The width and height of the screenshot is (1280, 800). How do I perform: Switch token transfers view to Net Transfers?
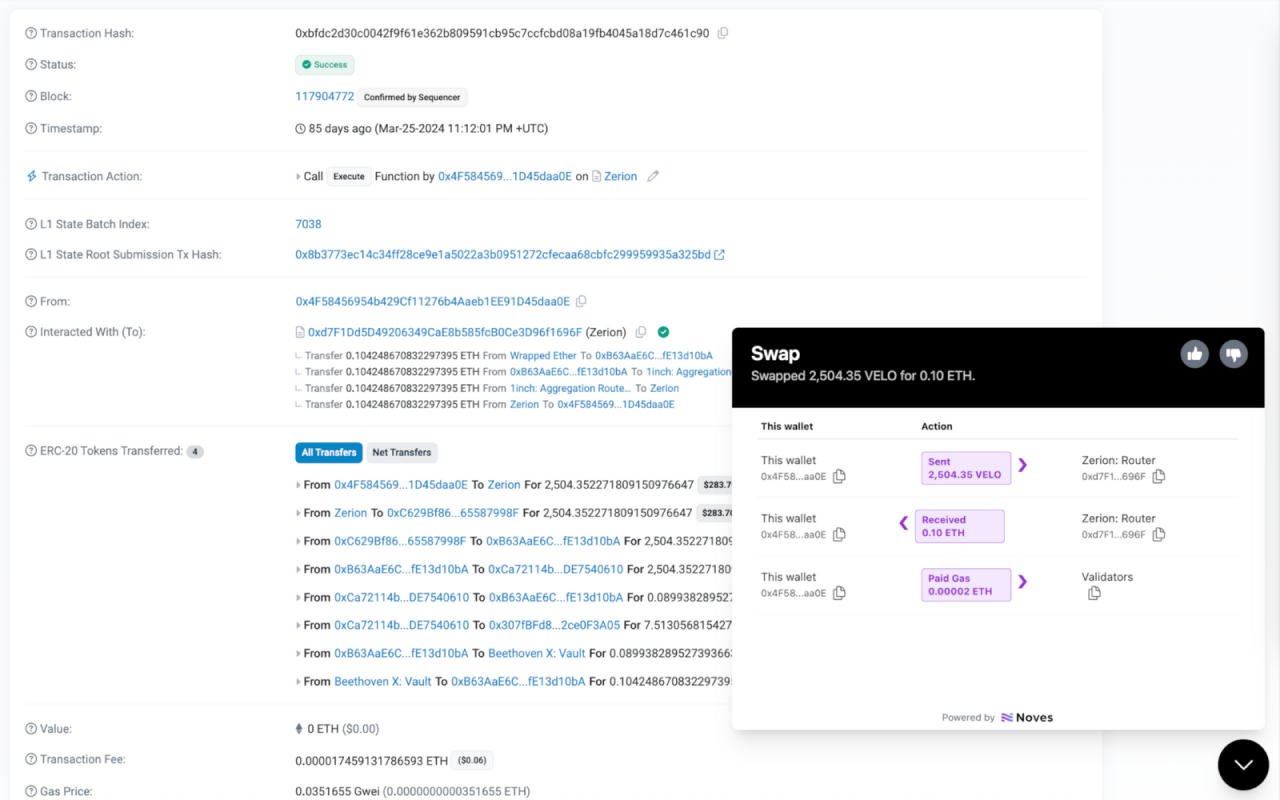(401, 452)
